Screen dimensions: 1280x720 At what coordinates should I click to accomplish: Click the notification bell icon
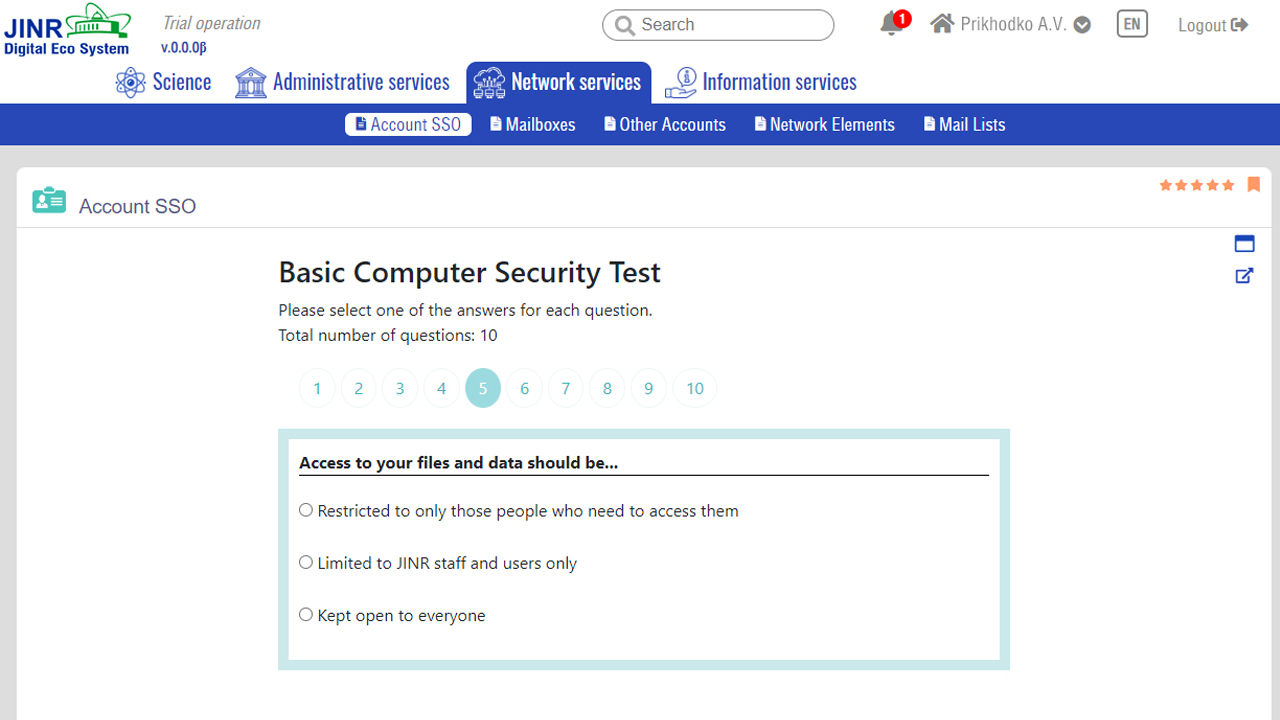coord(891,25)
